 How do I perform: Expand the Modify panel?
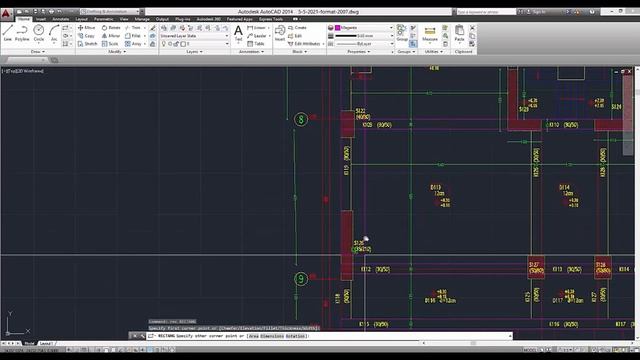click(x=117, y=52)
